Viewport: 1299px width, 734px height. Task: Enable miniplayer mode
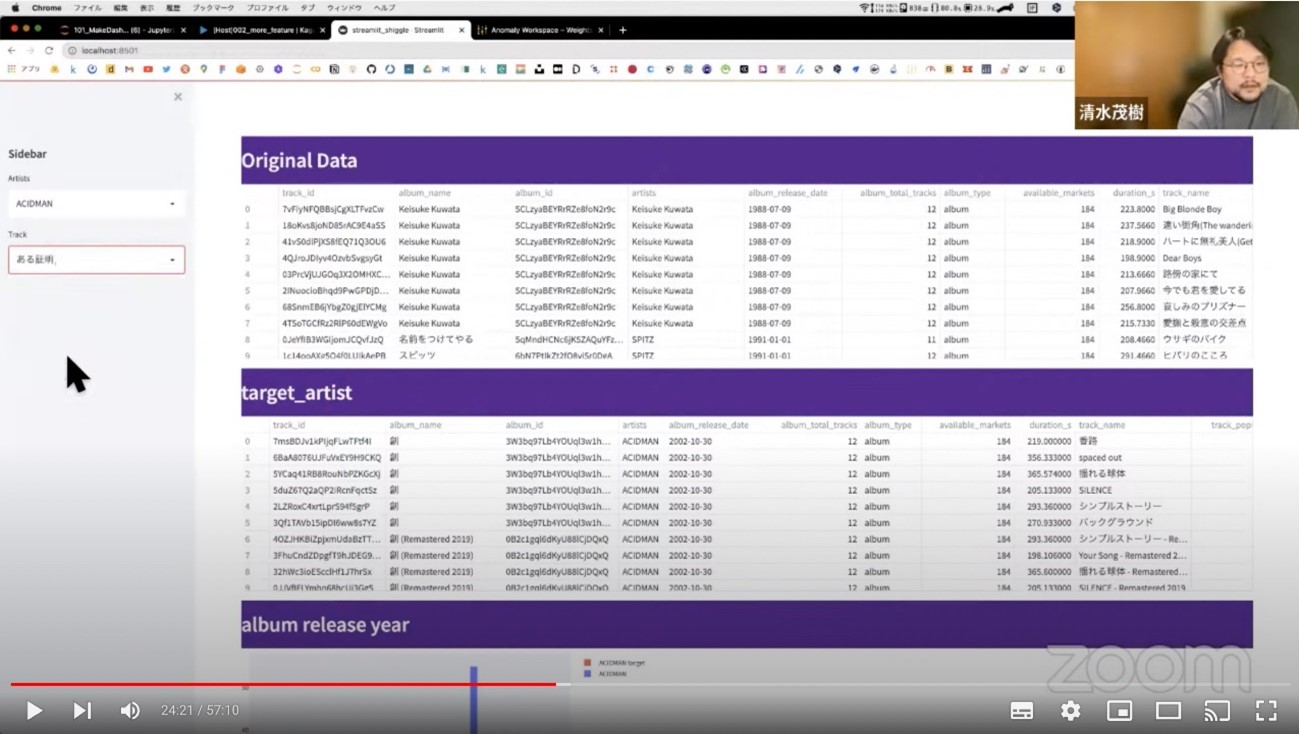coord(1119,711)
